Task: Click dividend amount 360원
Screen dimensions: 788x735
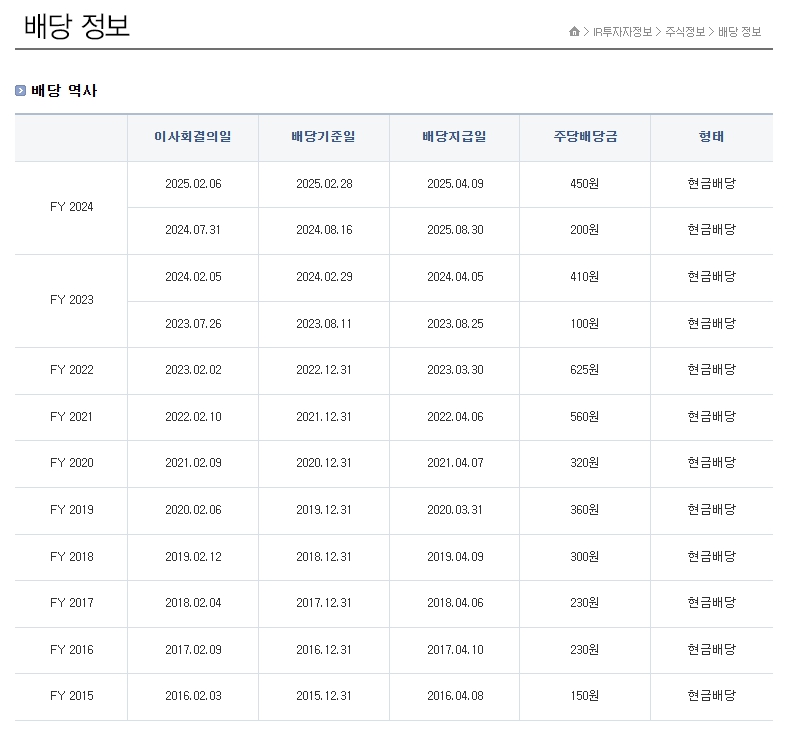Action: coord(584,510)
